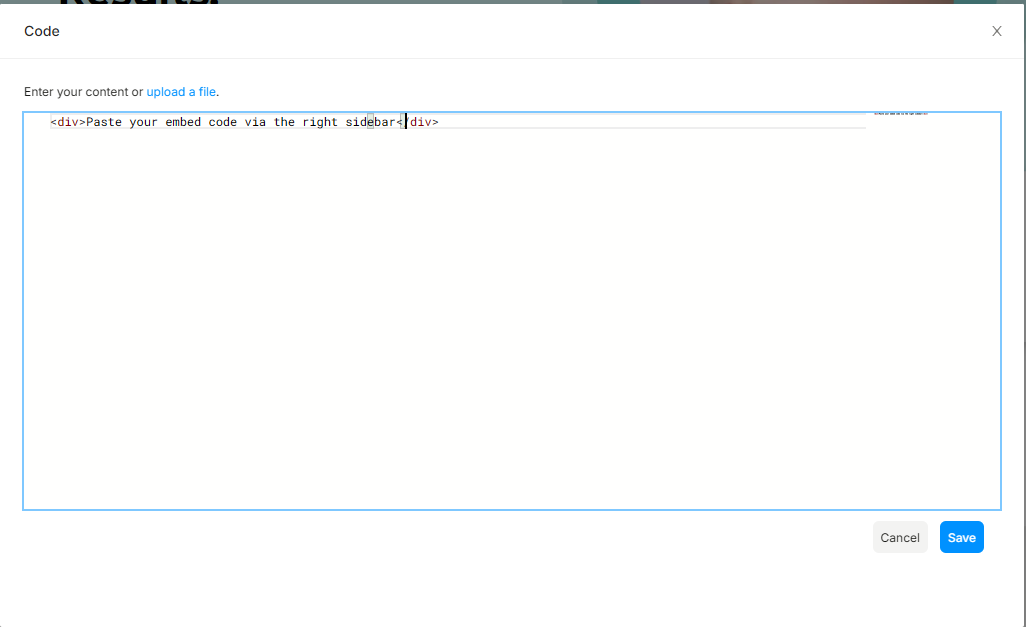Click the empty area of the code editor

tap(500, 320)
